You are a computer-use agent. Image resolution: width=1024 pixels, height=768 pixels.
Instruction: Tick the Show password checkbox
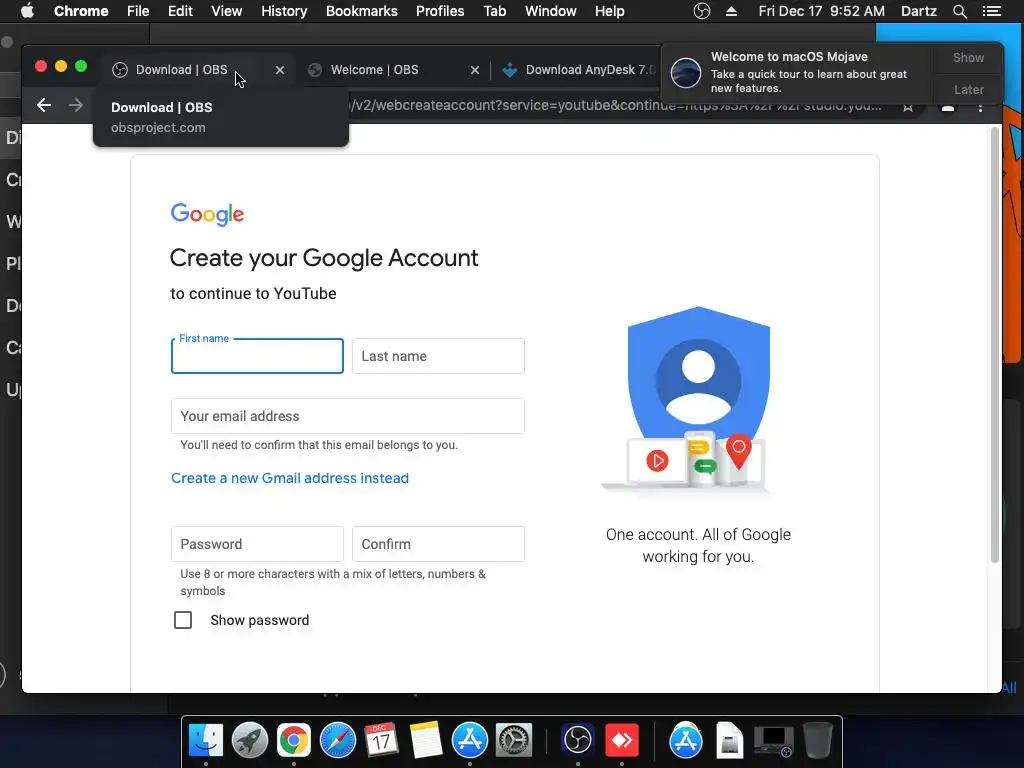coord(183,620)
